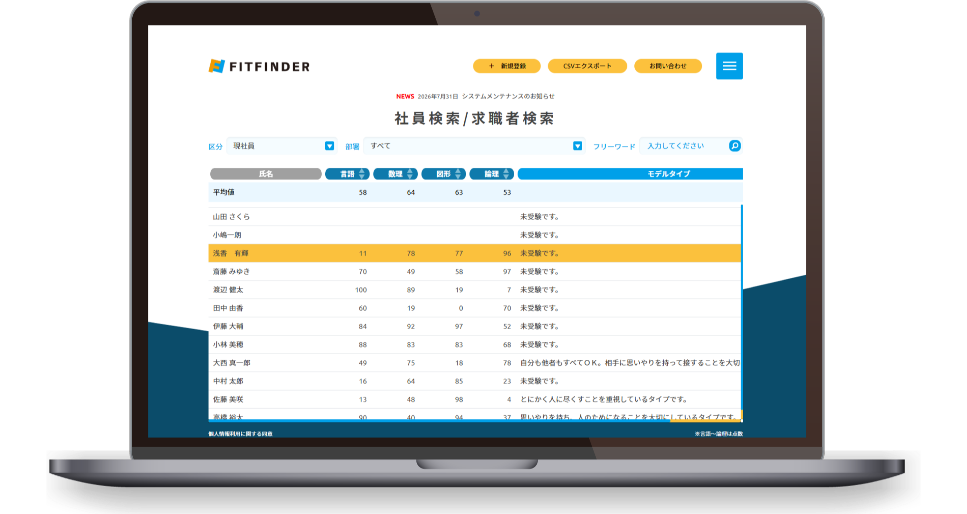Sort by the 数理 column

pos(395,174)
